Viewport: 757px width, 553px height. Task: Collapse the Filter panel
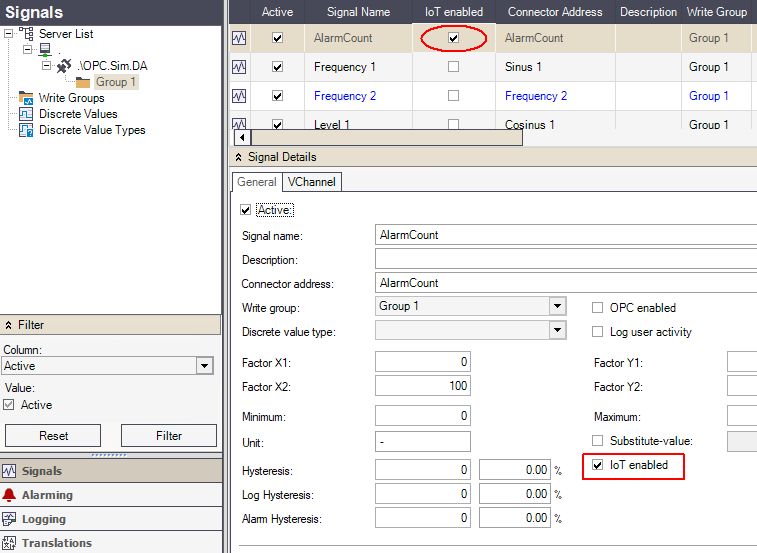tap(9, 325)
